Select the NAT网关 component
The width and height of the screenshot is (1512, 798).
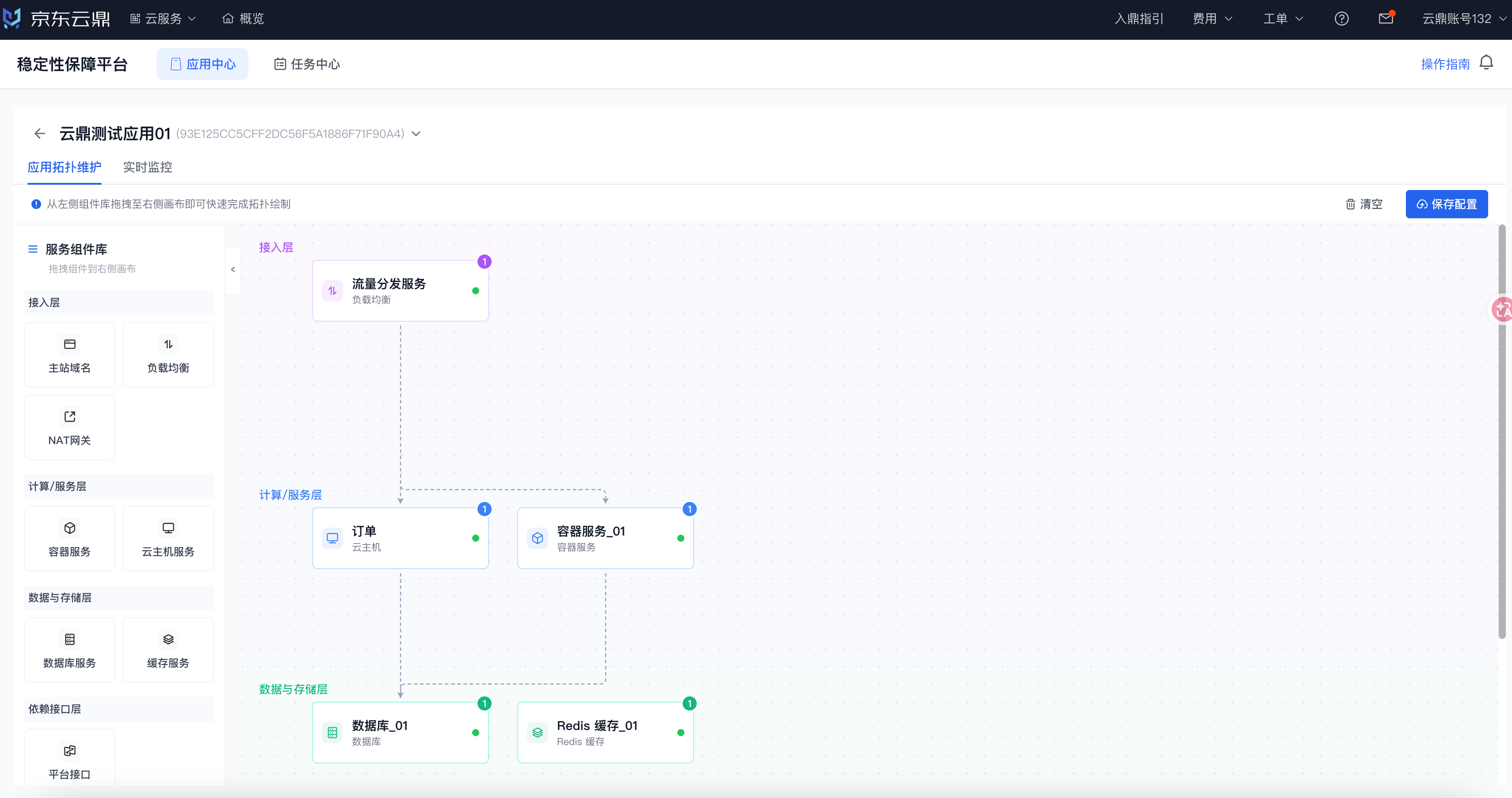pos(69,427)
